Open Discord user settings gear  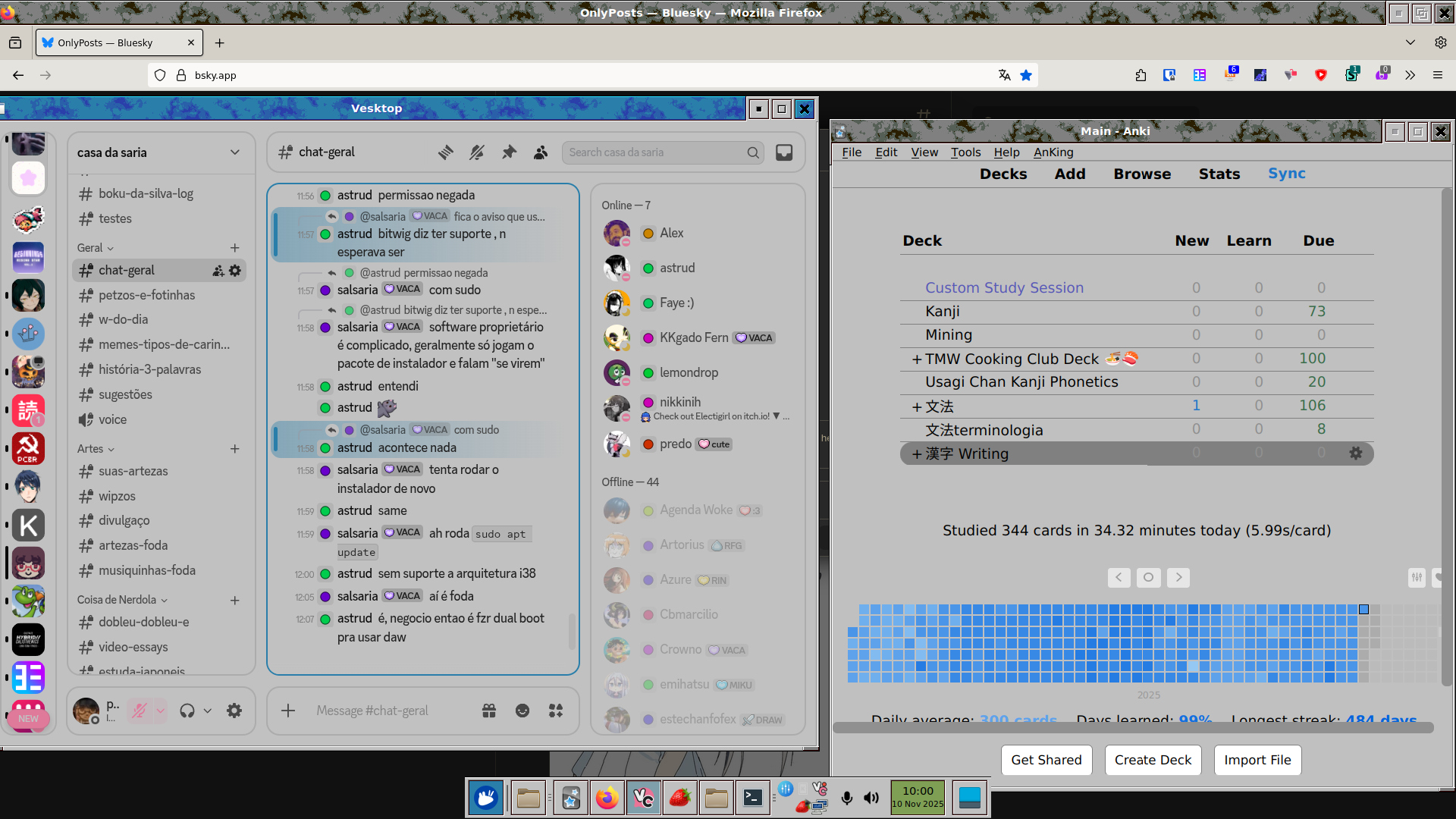(234, 711)
